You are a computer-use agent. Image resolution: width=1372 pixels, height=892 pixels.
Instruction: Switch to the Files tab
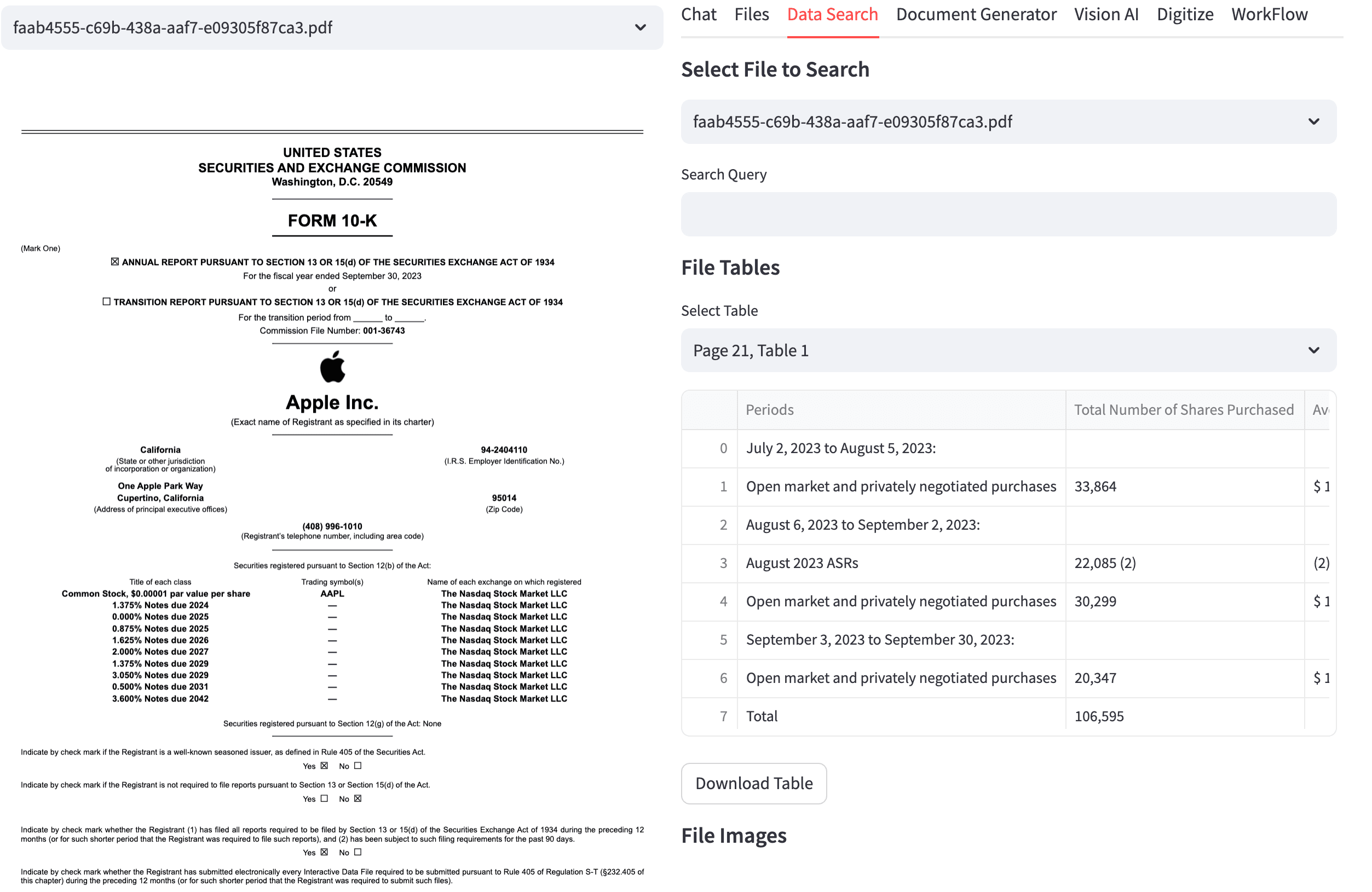click(751, 14)
